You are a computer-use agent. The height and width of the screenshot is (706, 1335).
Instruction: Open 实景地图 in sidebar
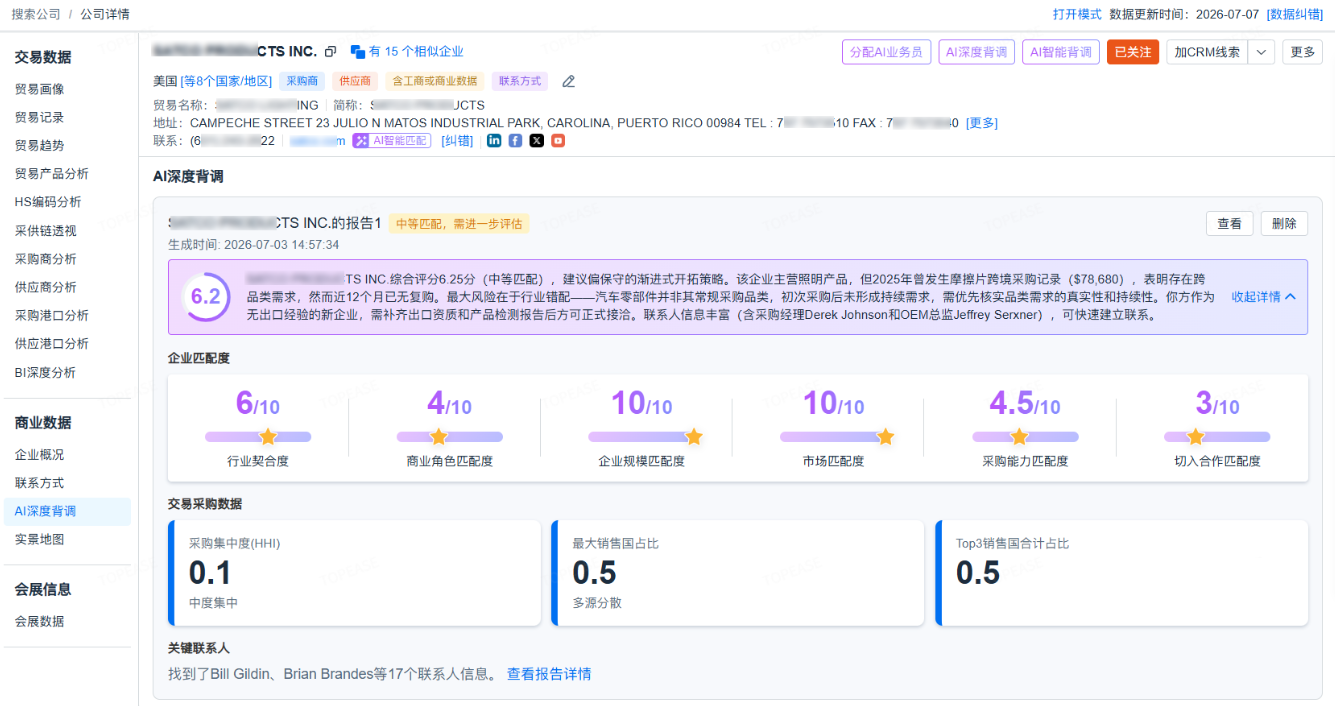click(x=39, y=539)
